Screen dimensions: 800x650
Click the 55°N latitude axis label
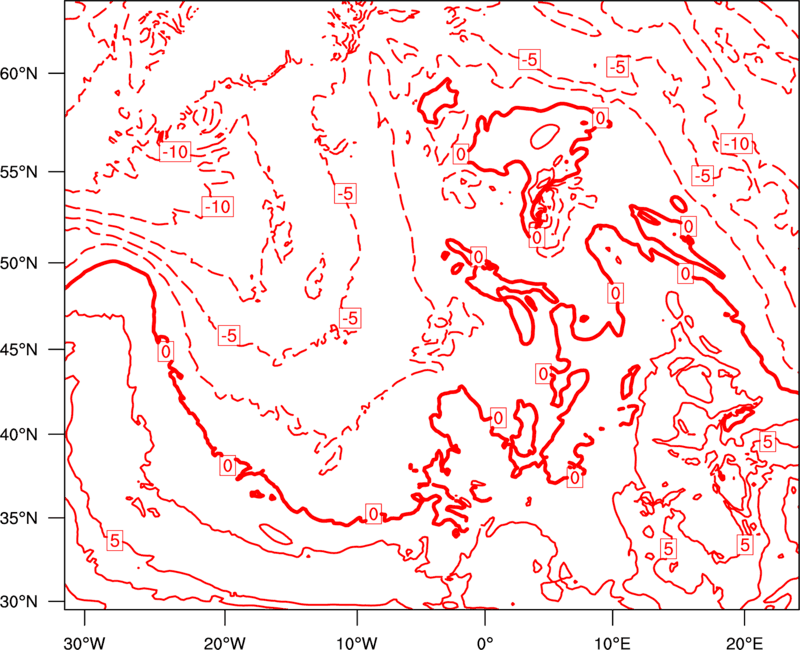pos(19,172)
